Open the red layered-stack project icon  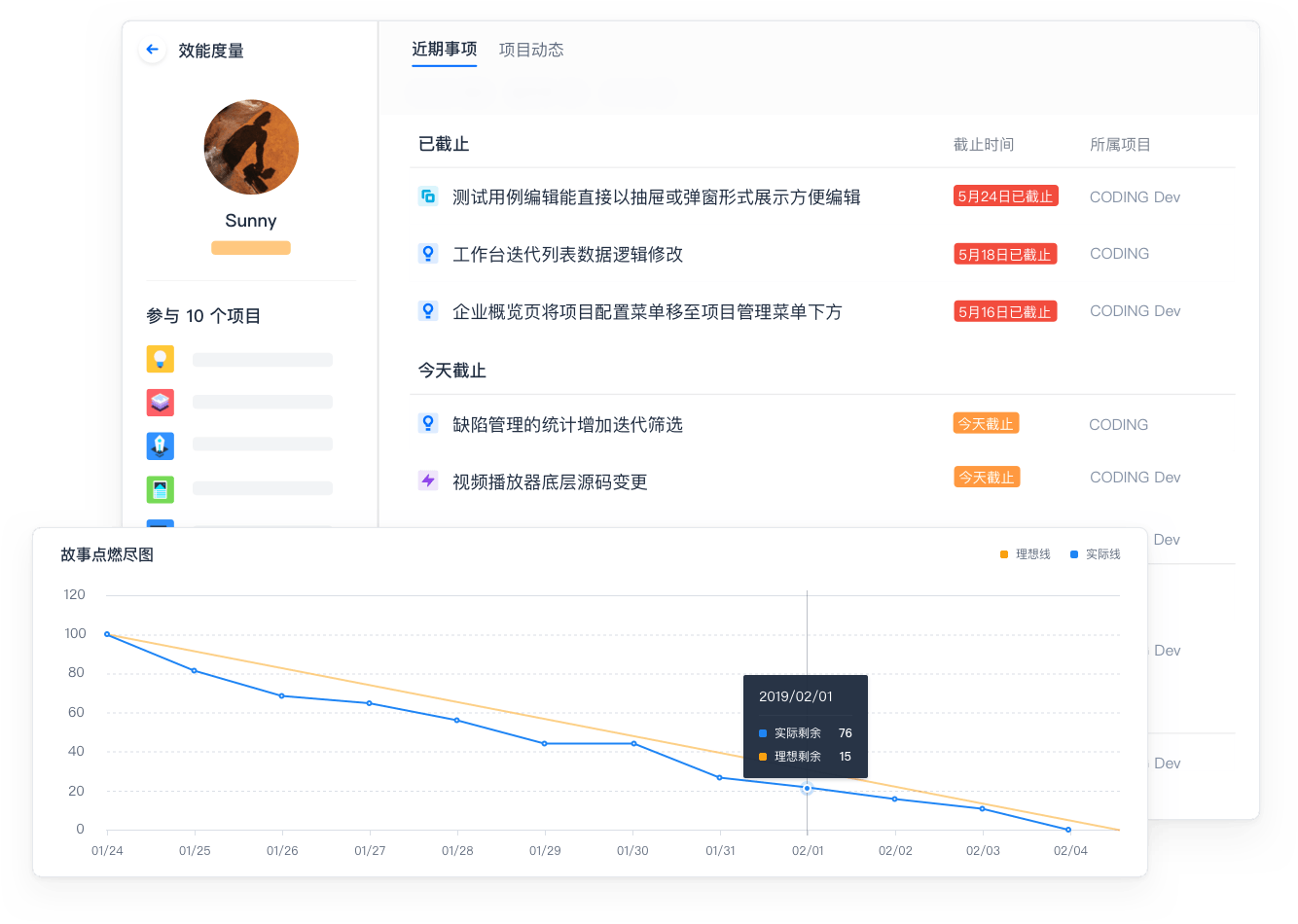point(161,402)
